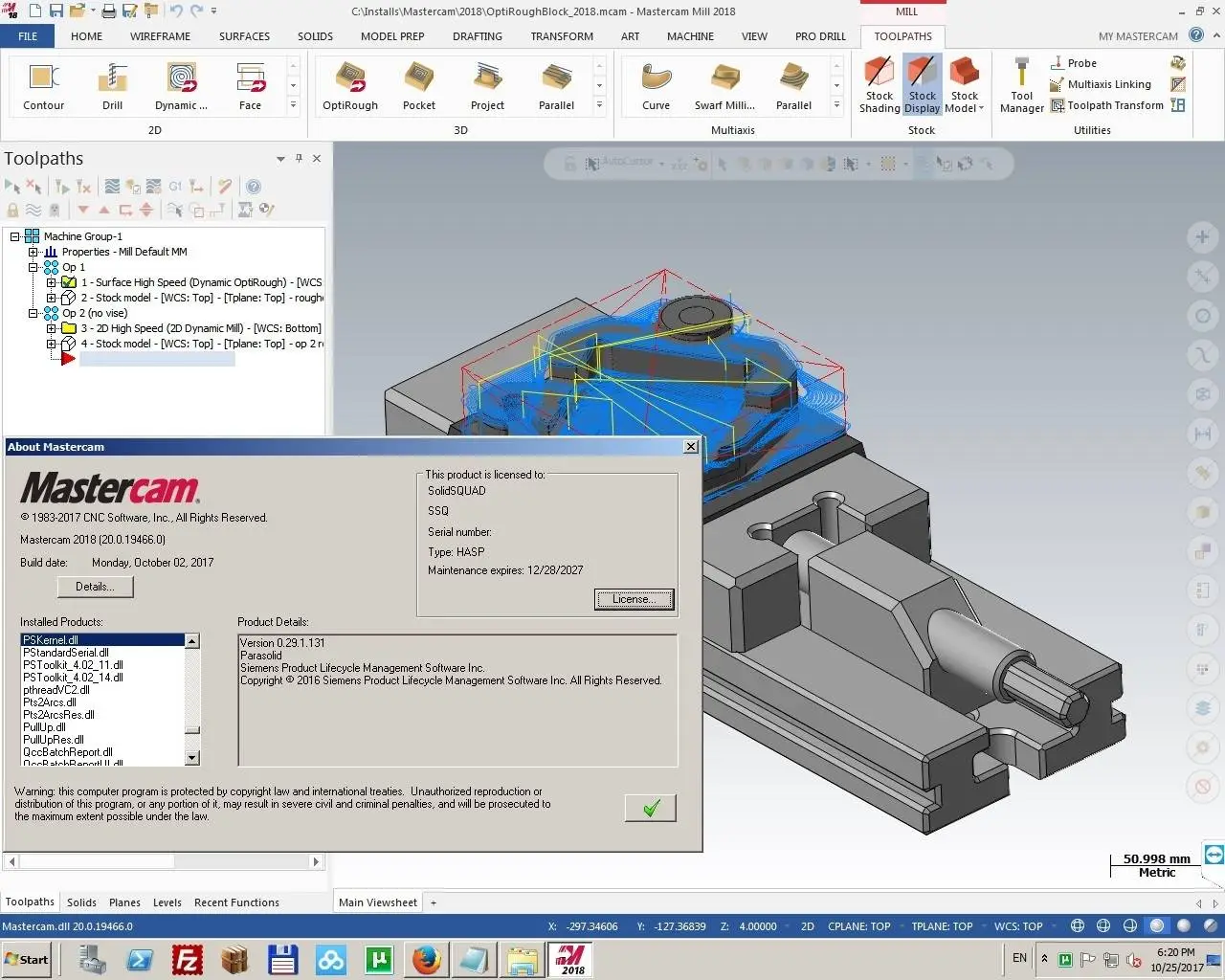The height and width of the screenshot is (980, 1225).
Task: Select the Drill toolpath icon
Action: (x=113, y=87)
